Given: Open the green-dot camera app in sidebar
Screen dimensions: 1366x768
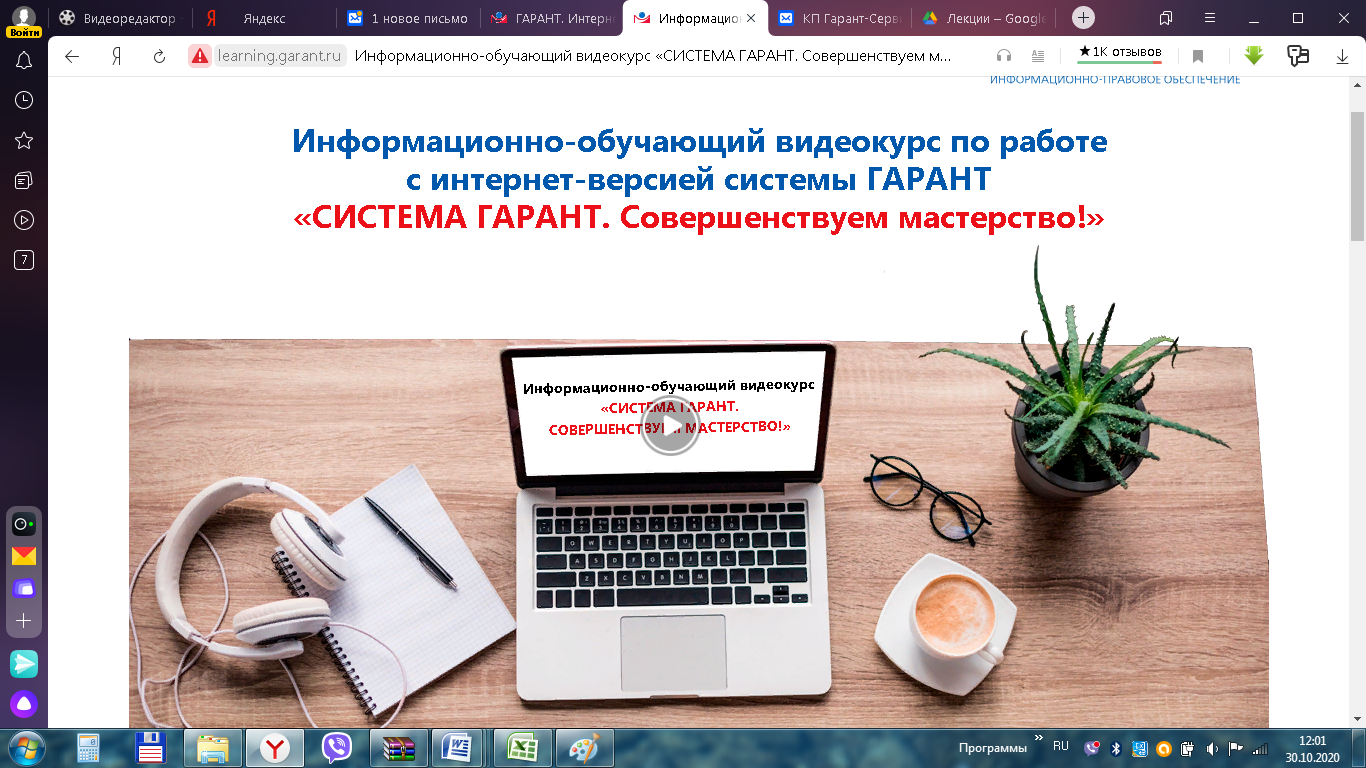Looking at the screenshot, I should [x=24, y=524].
